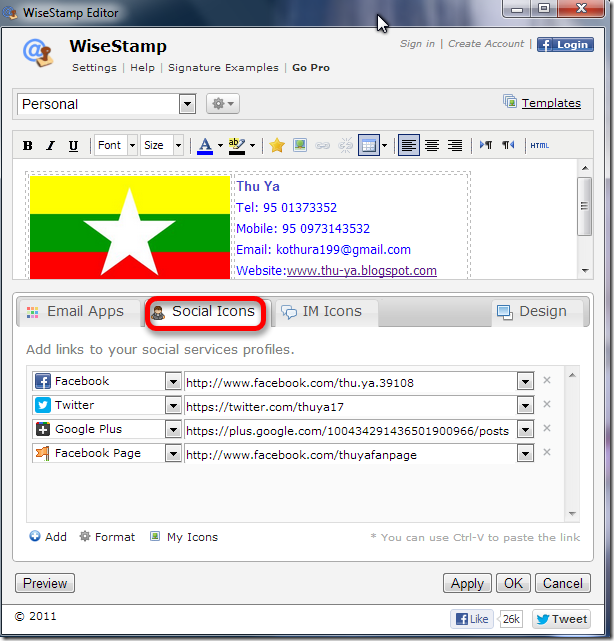
Task: Add a new social link
Action: [x=48, y=537]
